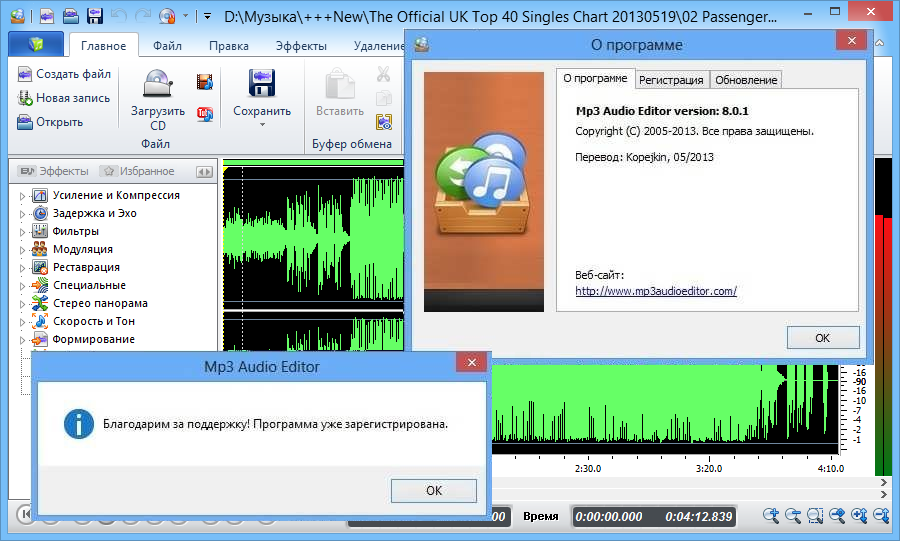The height and width of the screenshot is (541, 900).
Task: Select the Эффекты panel tab
Action: coord(53,171)
